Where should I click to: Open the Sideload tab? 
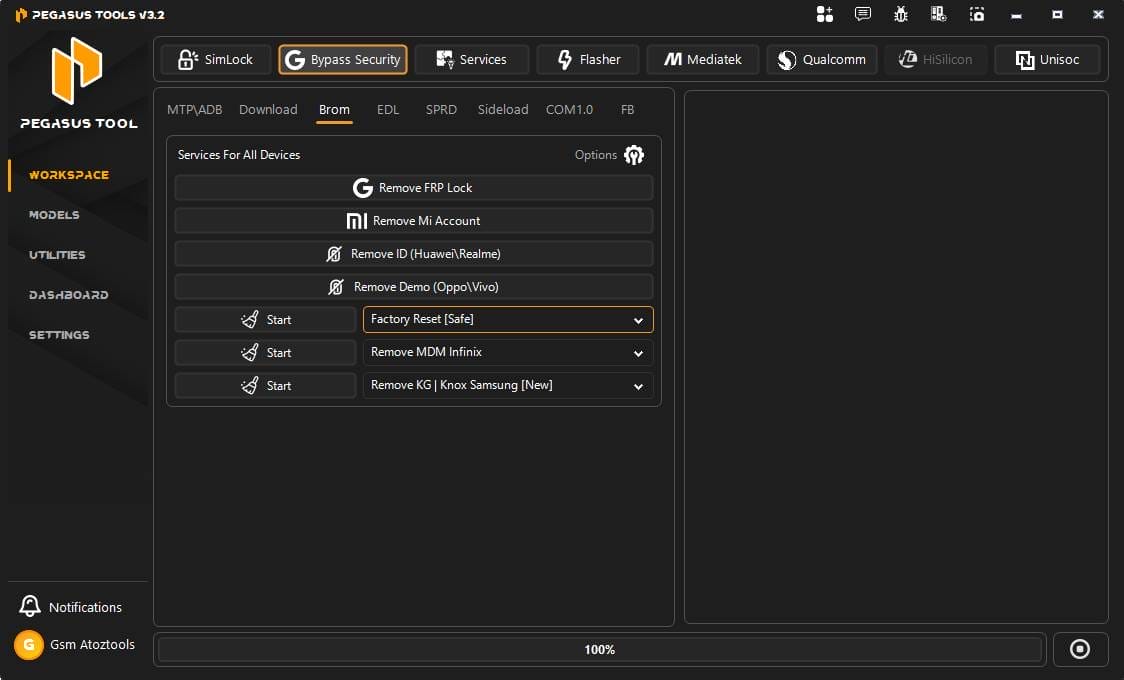(x=502, y=110)
